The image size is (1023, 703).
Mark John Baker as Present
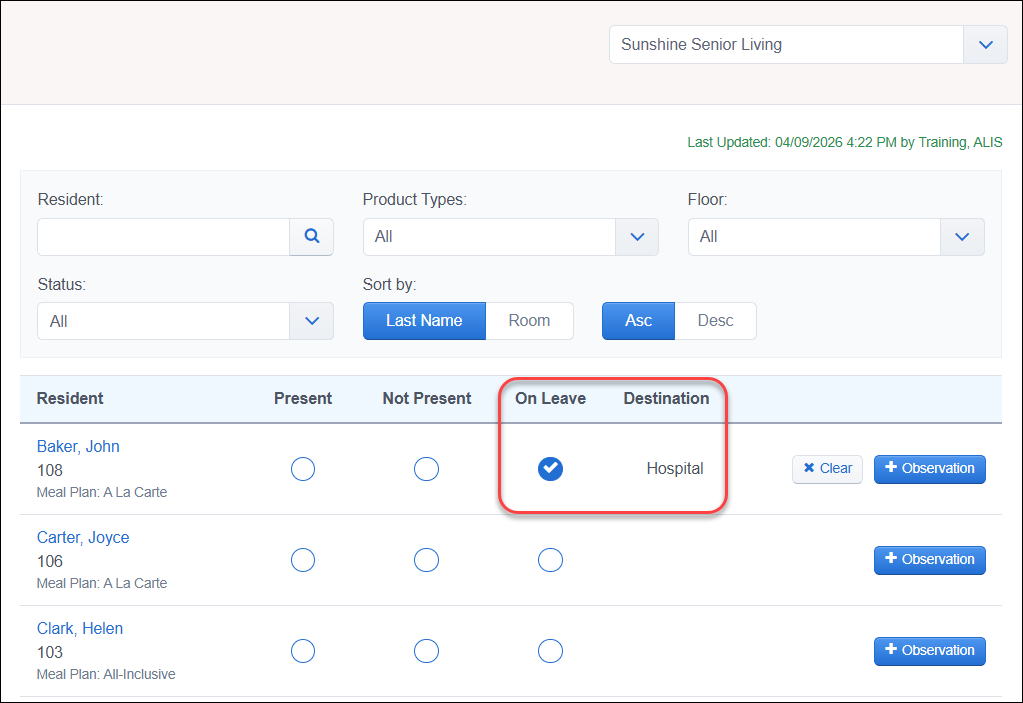(303, 469)
